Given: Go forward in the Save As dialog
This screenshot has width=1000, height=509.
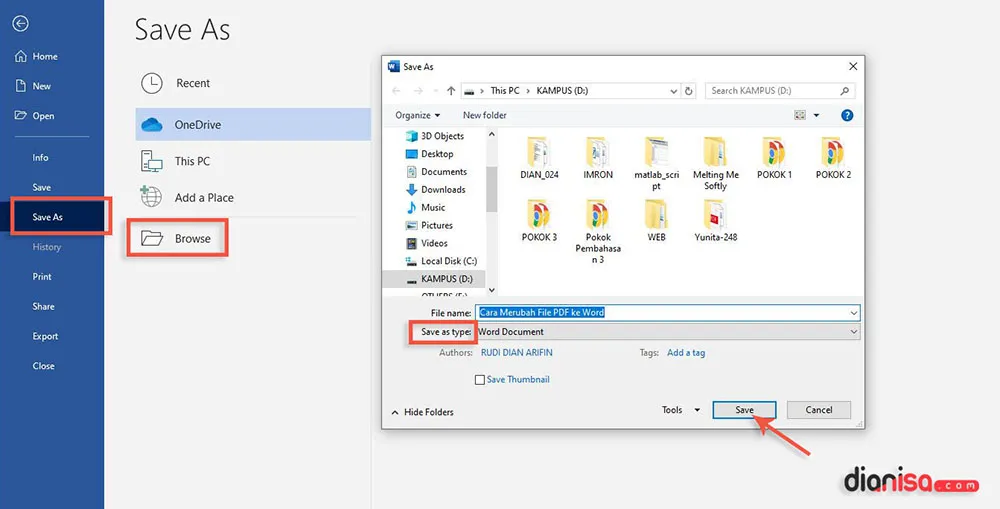Looking at the screenshot, I should pos(418,91).
